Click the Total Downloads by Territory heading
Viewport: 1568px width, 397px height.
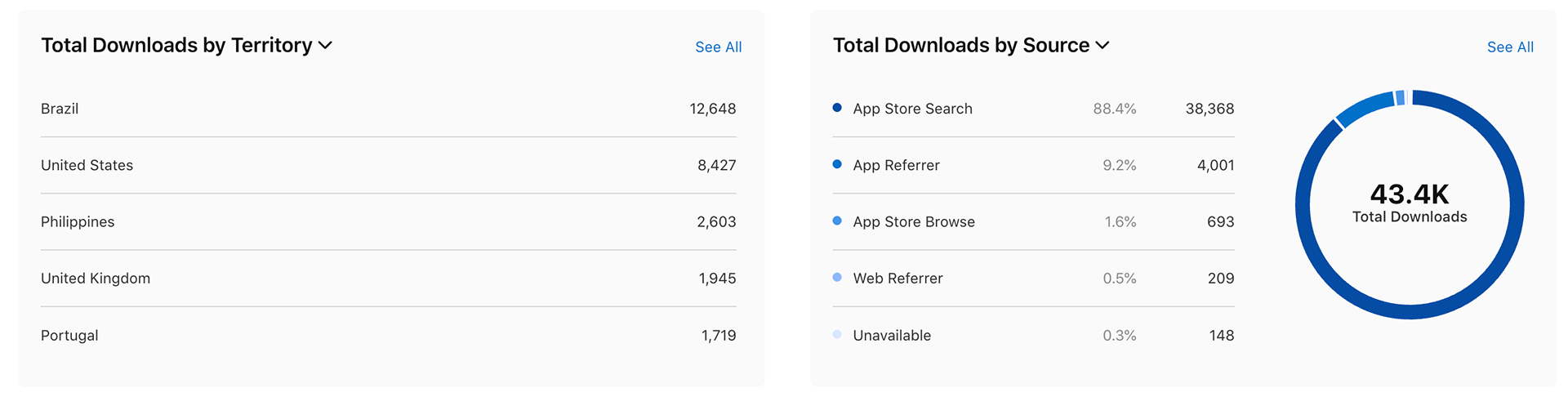176,46
